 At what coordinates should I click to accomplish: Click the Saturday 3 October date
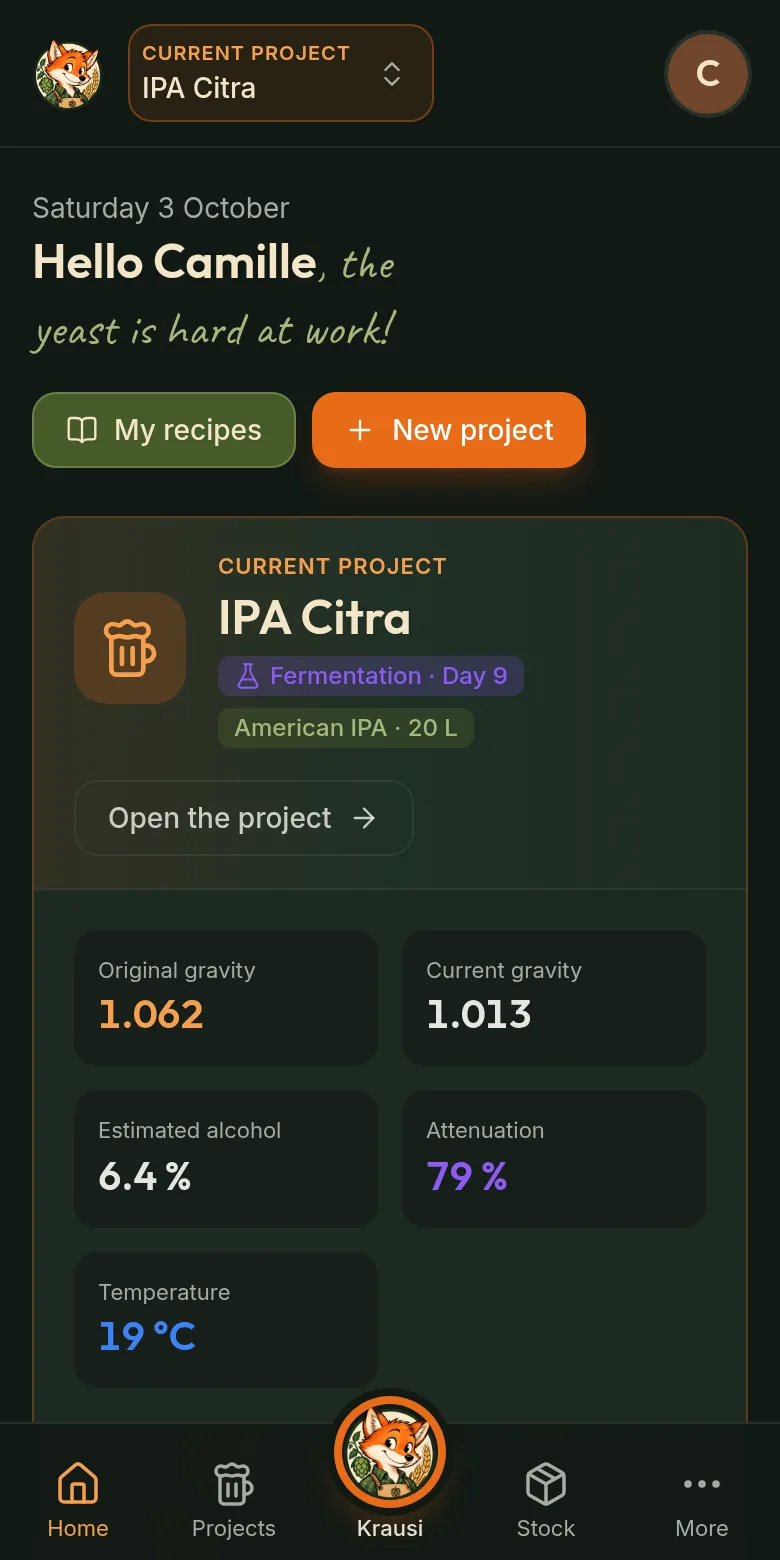tap(161, 208)
